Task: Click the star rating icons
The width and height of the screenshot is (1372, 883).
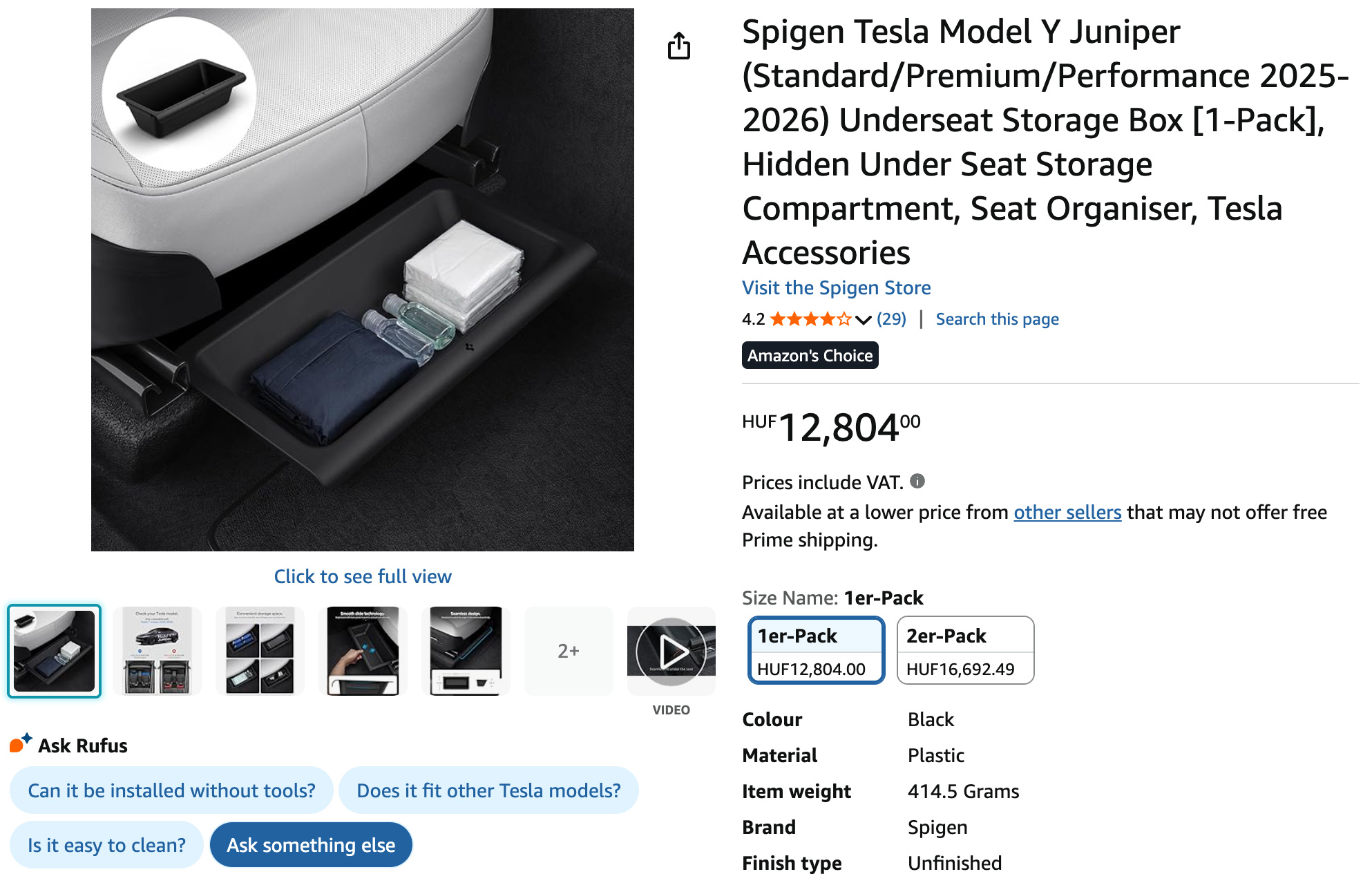Action: point(810,319)
